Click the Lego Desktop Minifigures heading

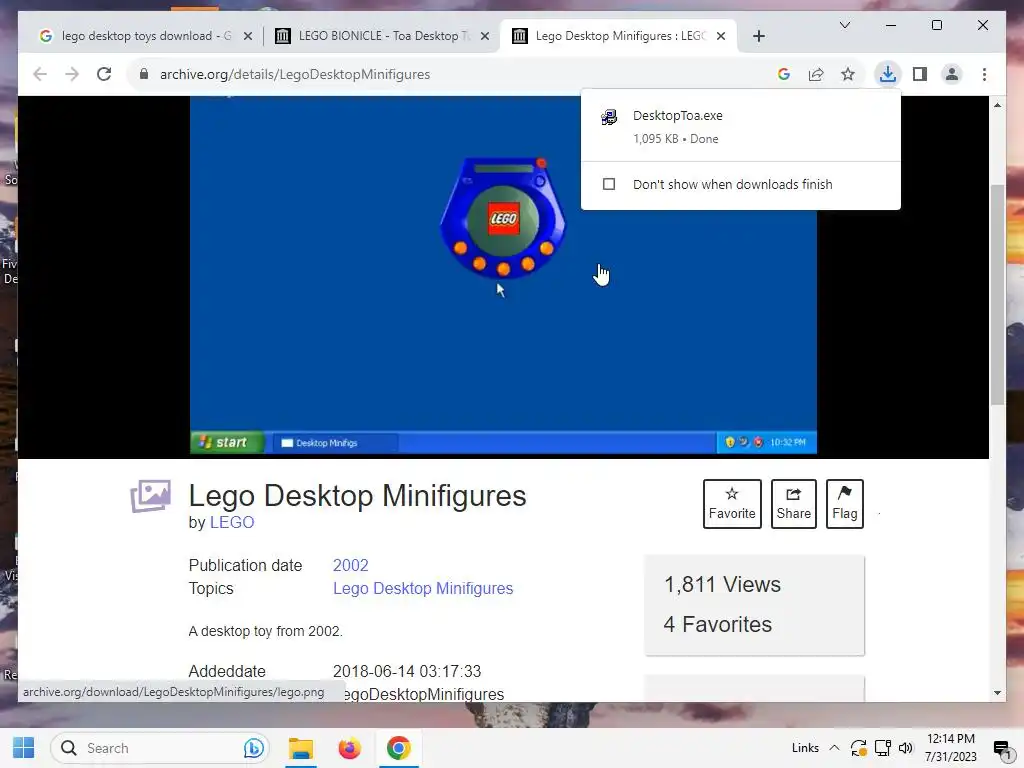coord(357,496)
